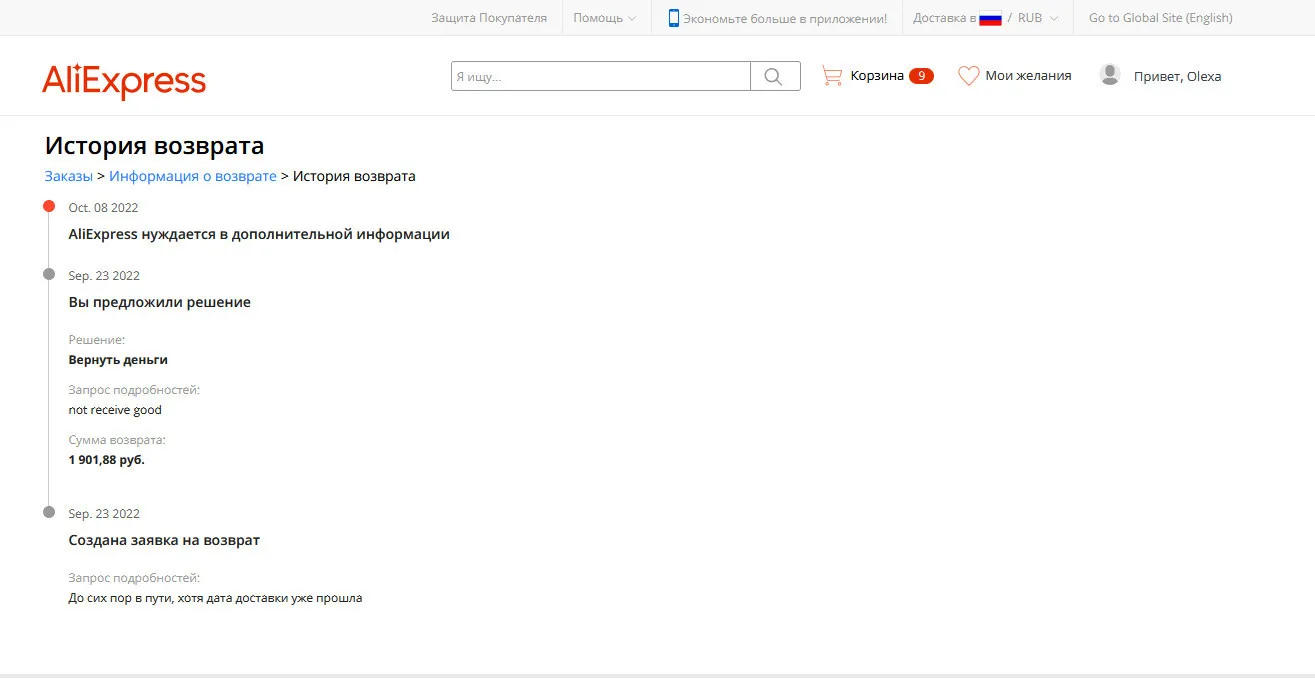
Task: Open Мои желания wishlist
Action: point(1028,76)
